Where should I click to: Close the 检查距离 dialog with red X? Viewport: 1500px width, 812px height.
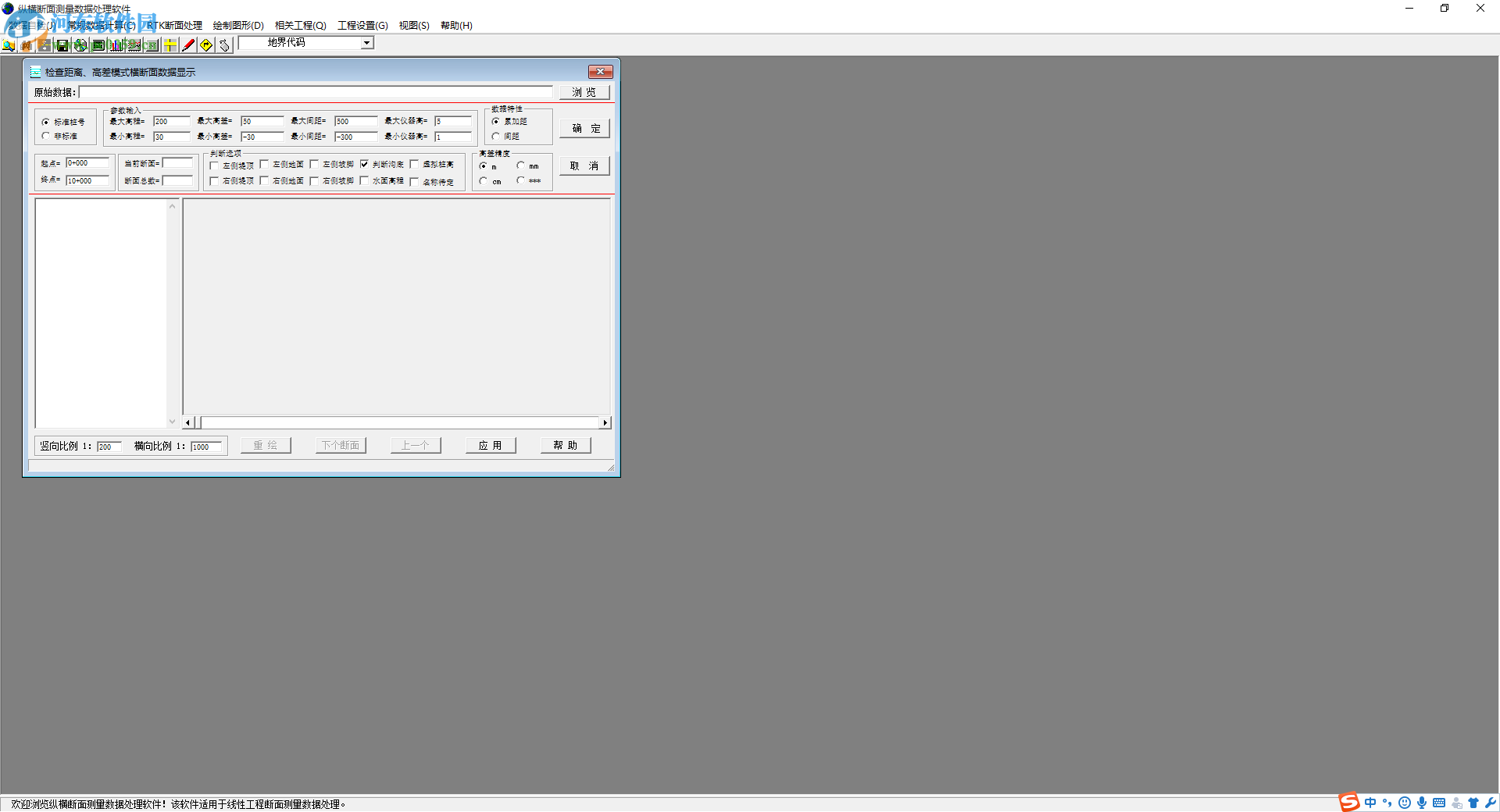point(600,72)
